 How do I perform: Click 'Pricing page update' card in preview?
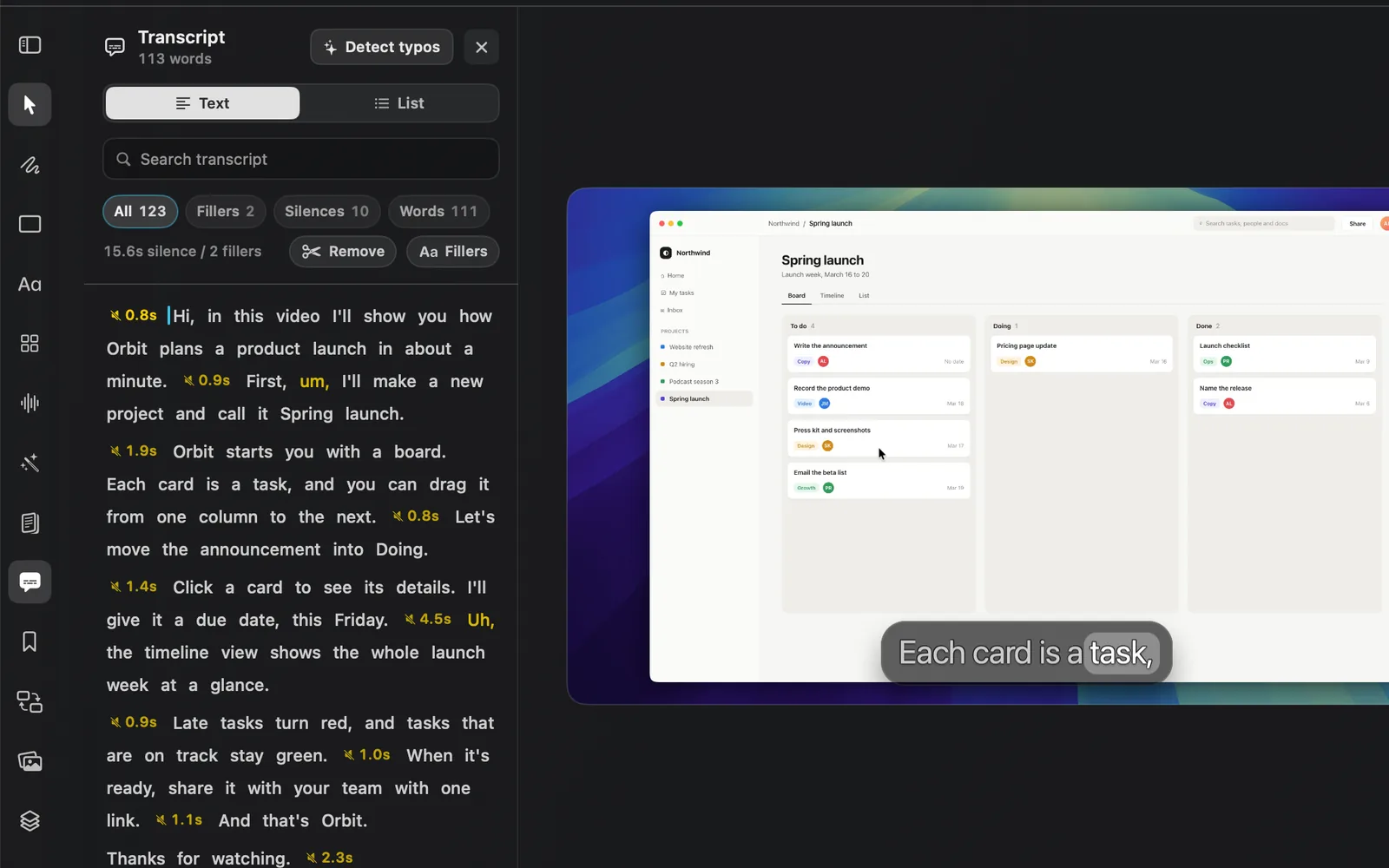pos(1082,353)
